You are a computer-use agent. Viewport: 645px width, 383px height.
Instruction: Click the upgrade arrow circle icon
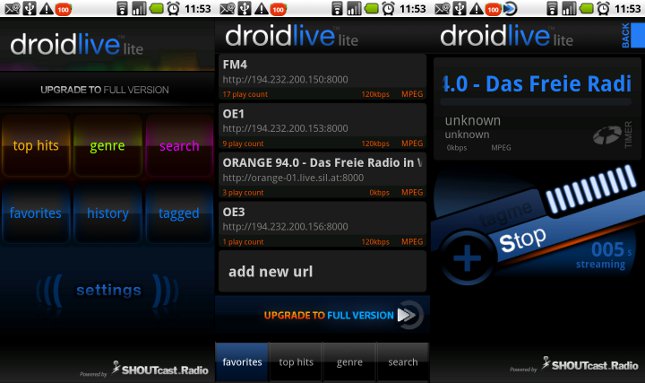tap(410, 315)
